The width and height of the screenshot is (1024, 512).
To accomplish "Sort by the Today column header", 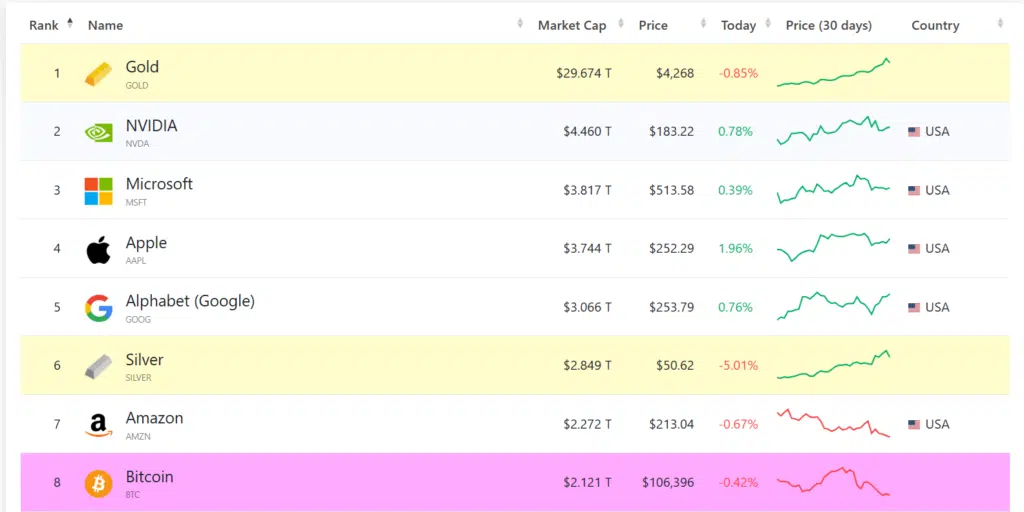I will pos(738,25).
